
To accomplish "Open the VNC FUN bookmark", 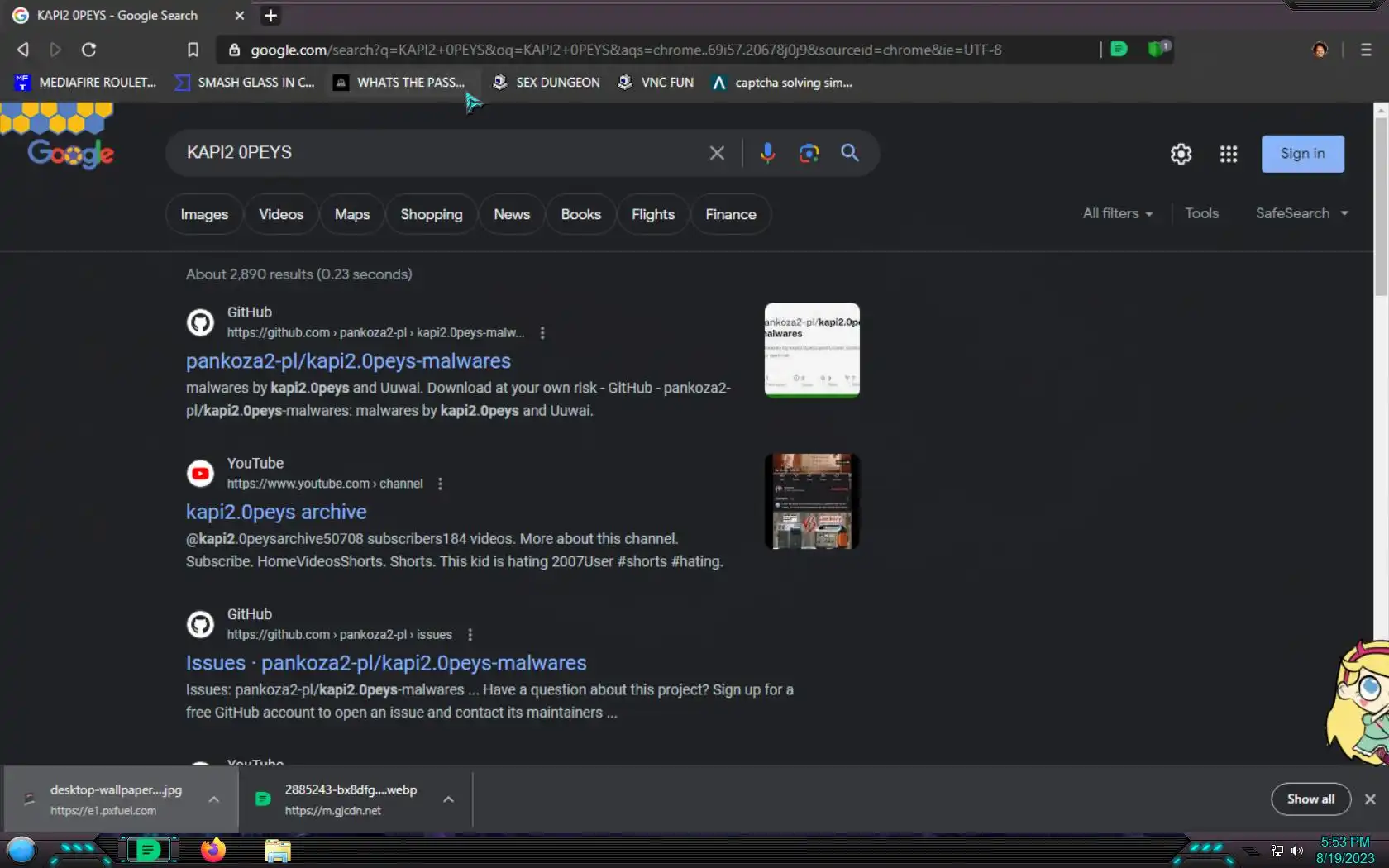I will pos(656,83).
